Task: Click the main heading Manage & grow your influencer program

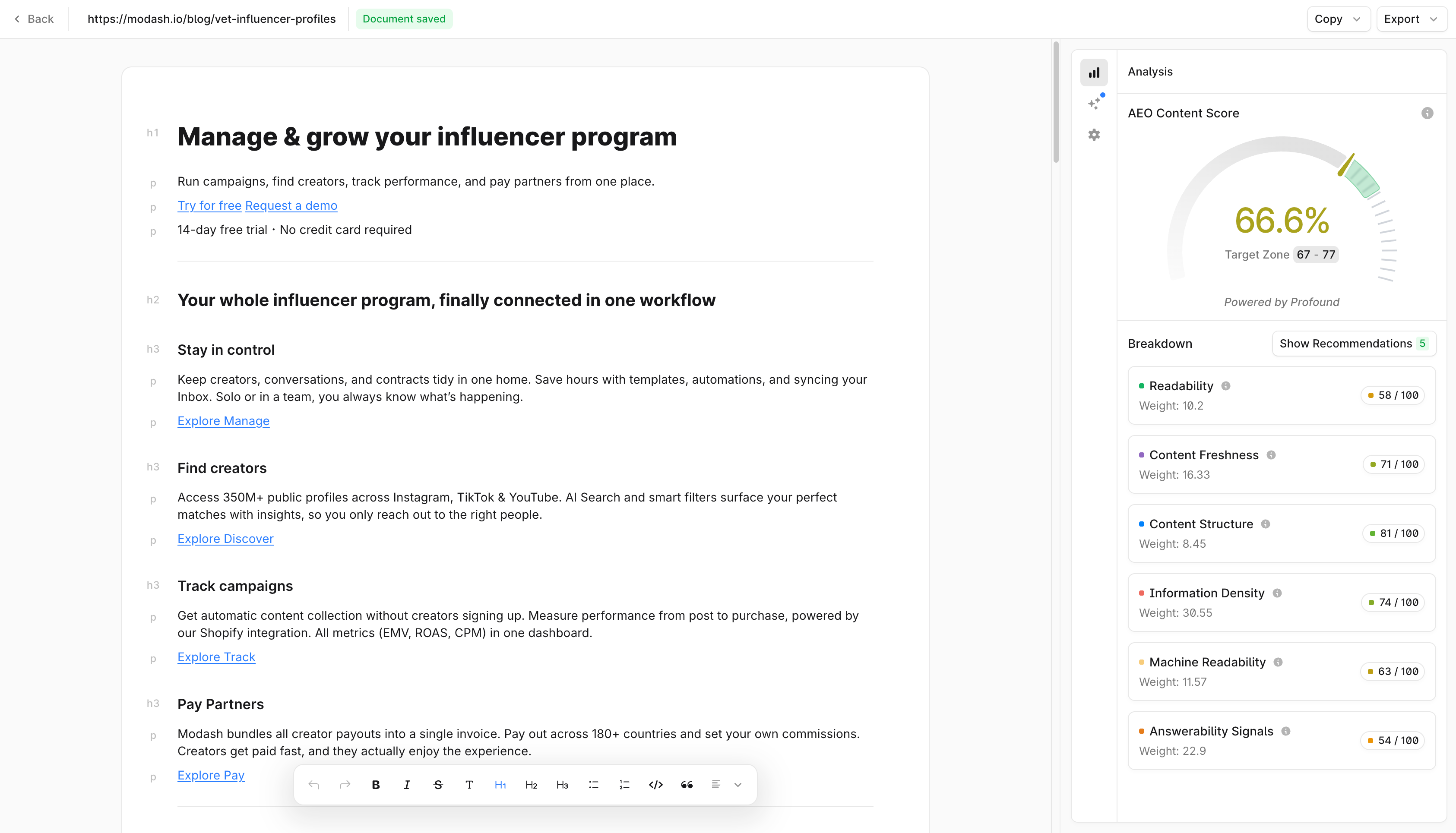Action: (427, 137)
